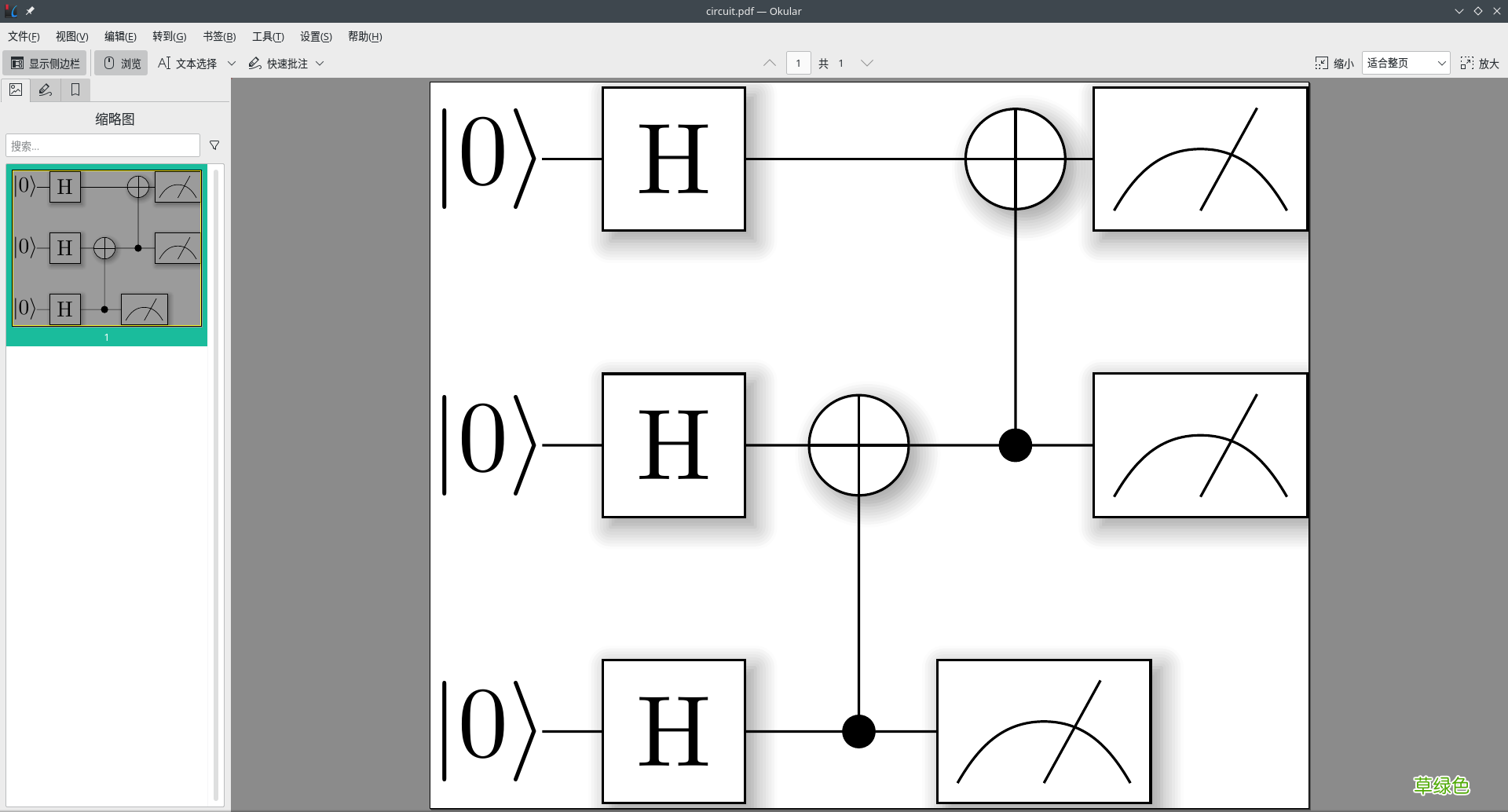Select the 文本选择 text selection tool
This screenshot has width=1508, height=812.
point(188,64)
